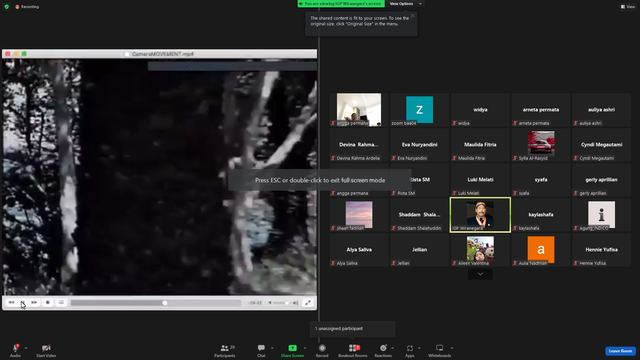The width and height of the screenshot is (640, 360).
Task: Select the Cyndi Megautami participant tile
Action: tap(601, 145)
